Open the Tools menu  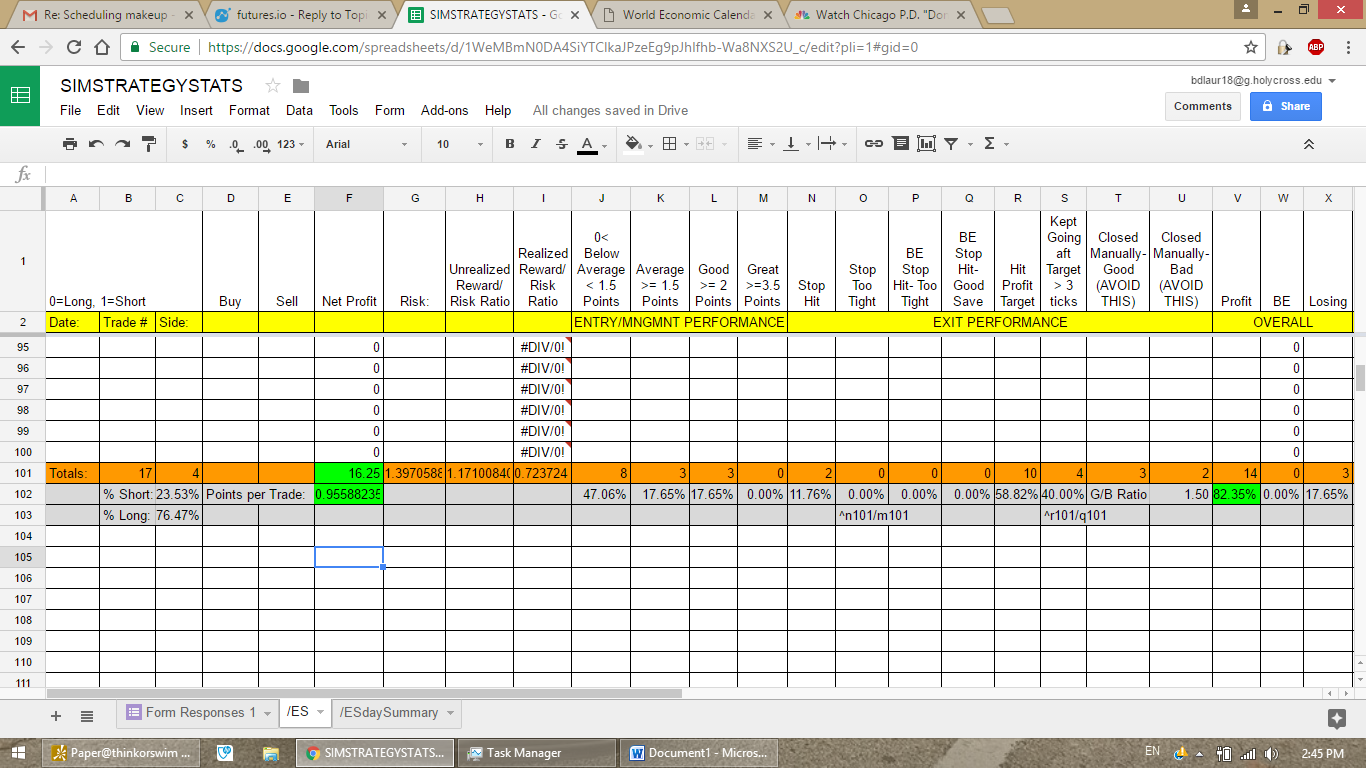click(x=343, y=110)
